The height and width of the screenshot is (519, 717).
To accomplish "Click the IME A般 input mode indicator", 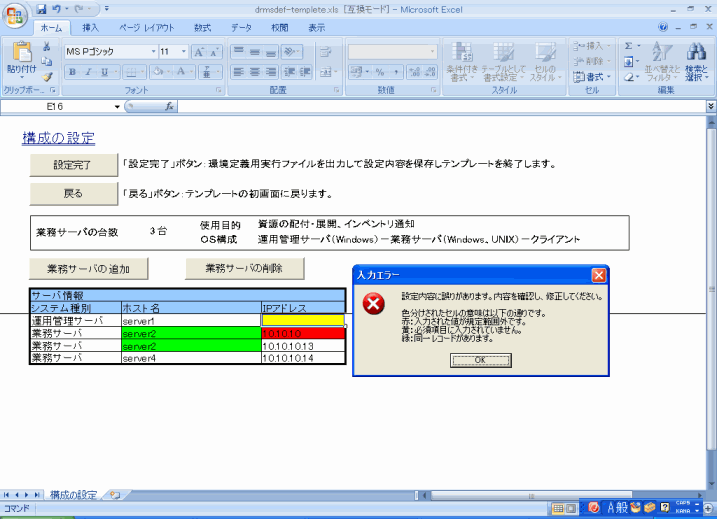I will [618, 508].
